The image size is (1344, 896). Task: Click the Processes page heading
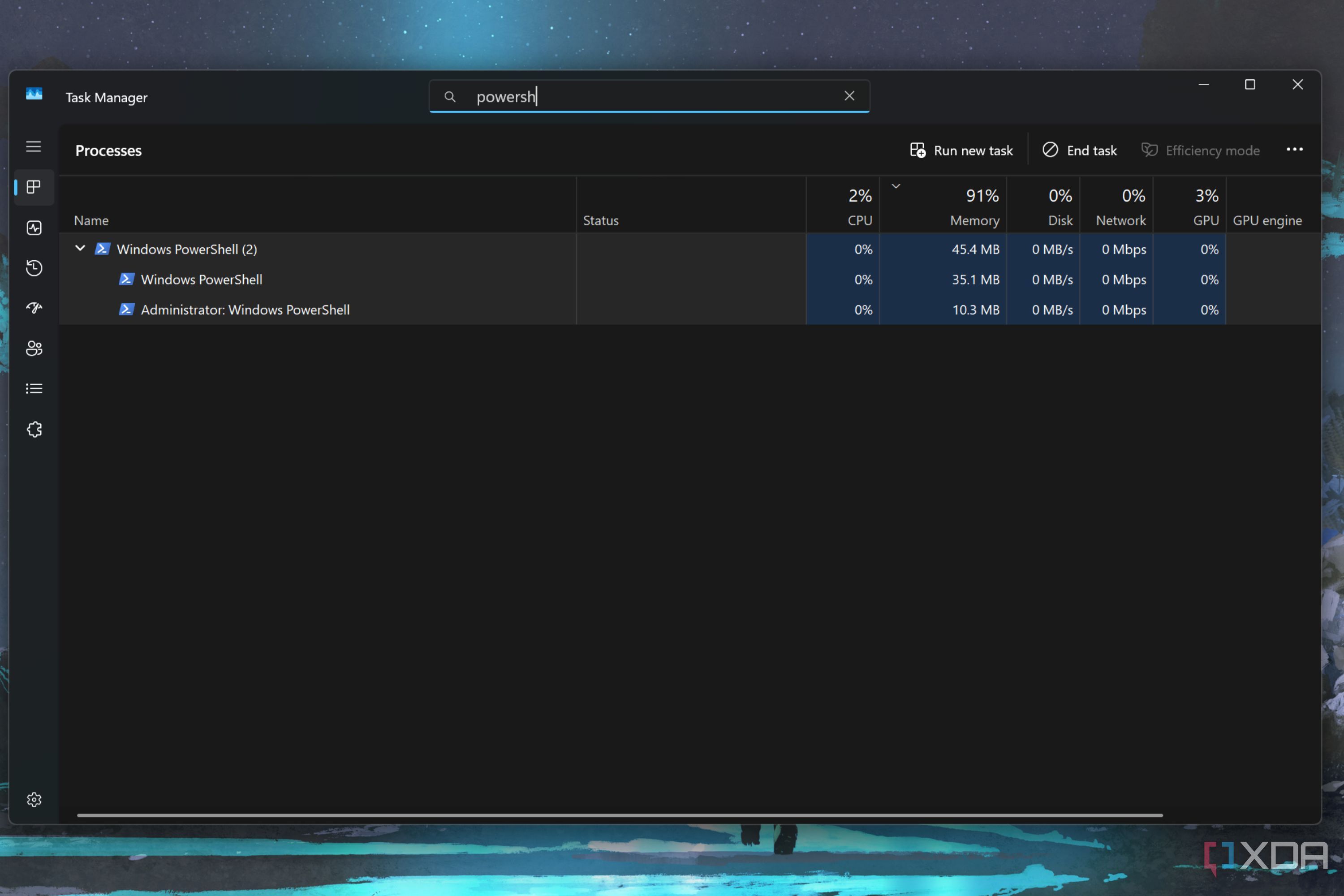[108, 150]
